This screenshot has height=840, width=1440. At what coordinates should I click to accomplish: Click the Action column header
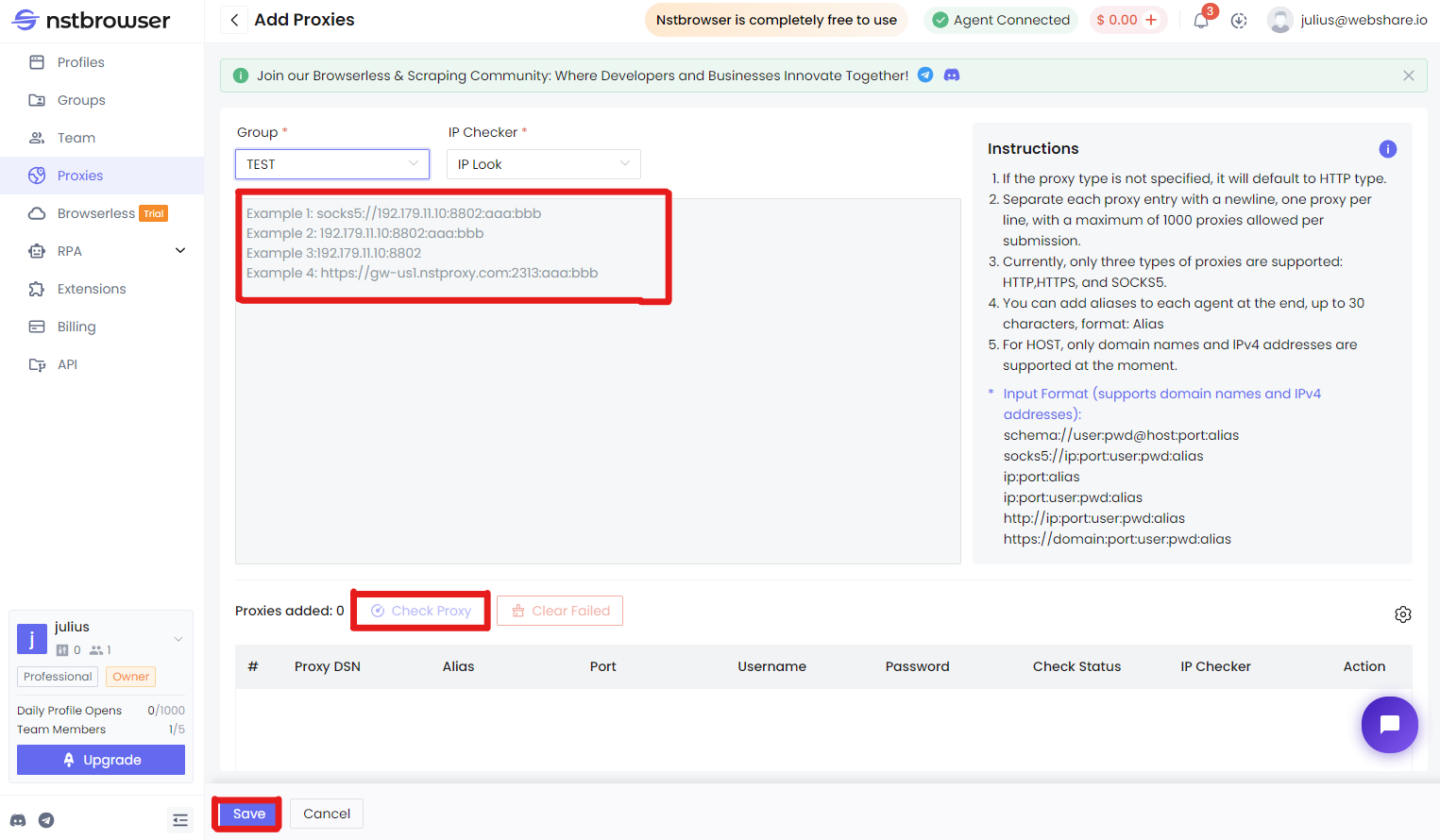[1364, 666]
